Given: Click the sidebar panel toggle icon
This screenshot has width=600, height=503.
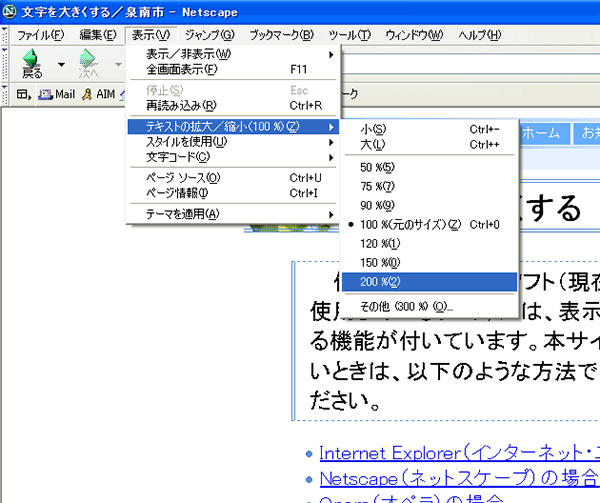Looking at the screenshot, I should (24, 94).
